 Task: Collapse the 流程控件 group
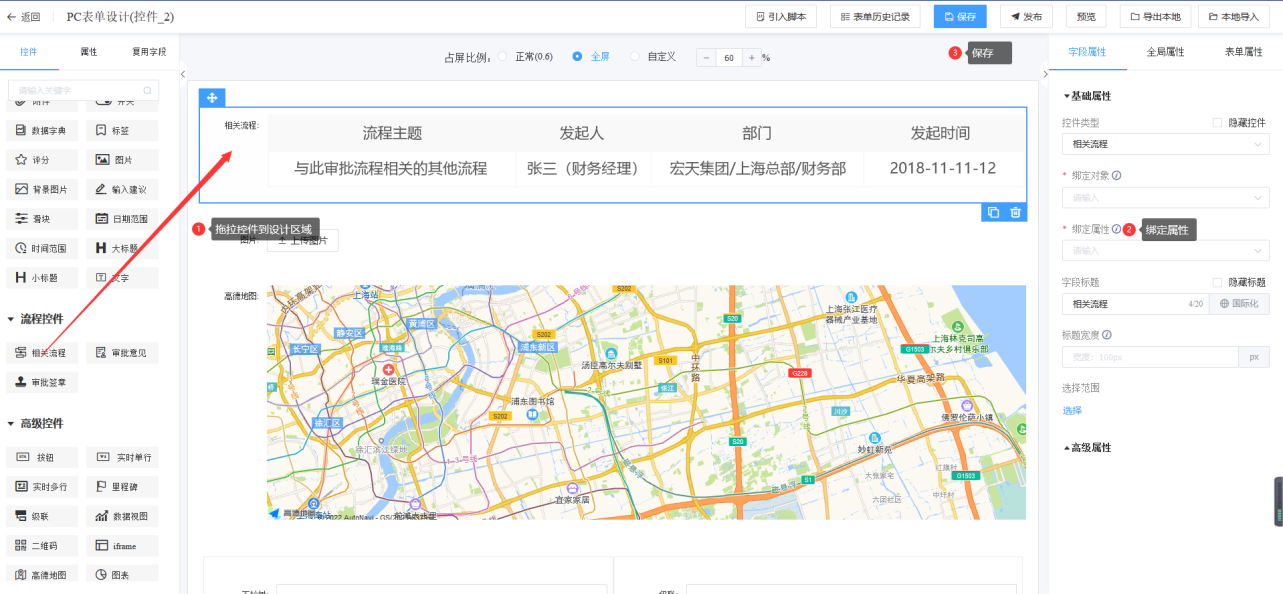pos(35,319)
